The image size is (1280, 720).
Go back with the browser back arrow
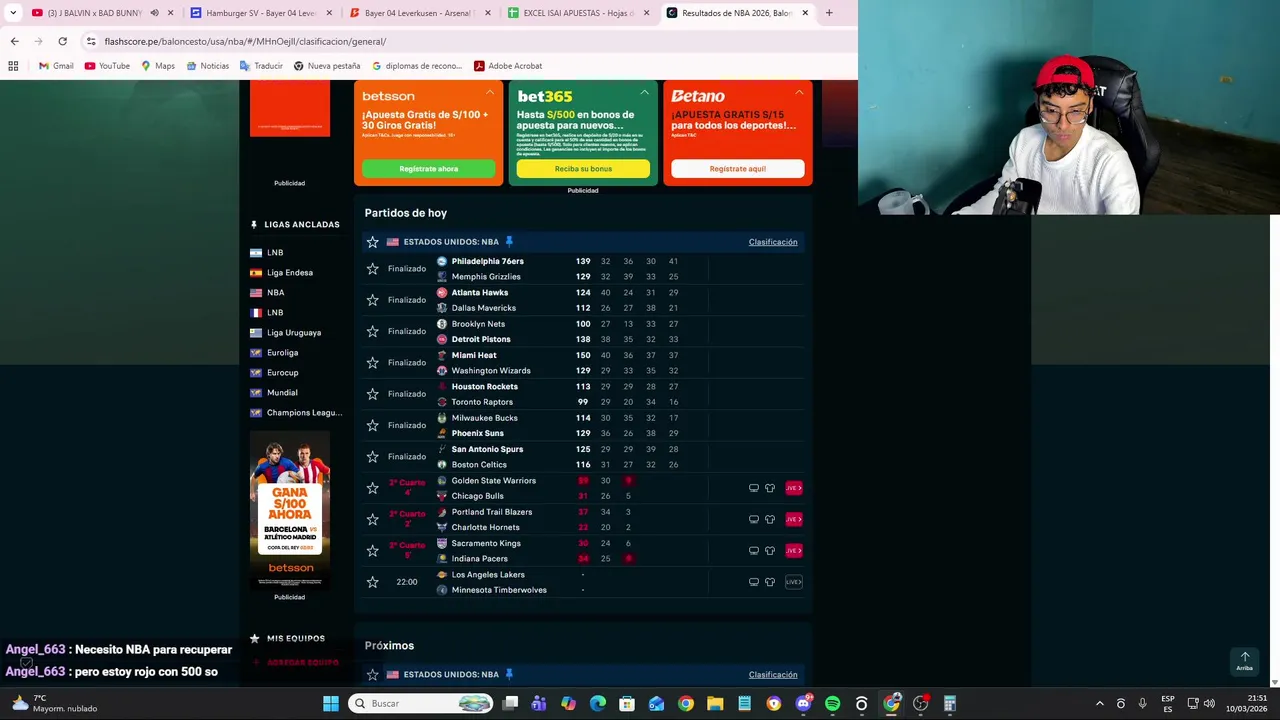pos(14,41)
